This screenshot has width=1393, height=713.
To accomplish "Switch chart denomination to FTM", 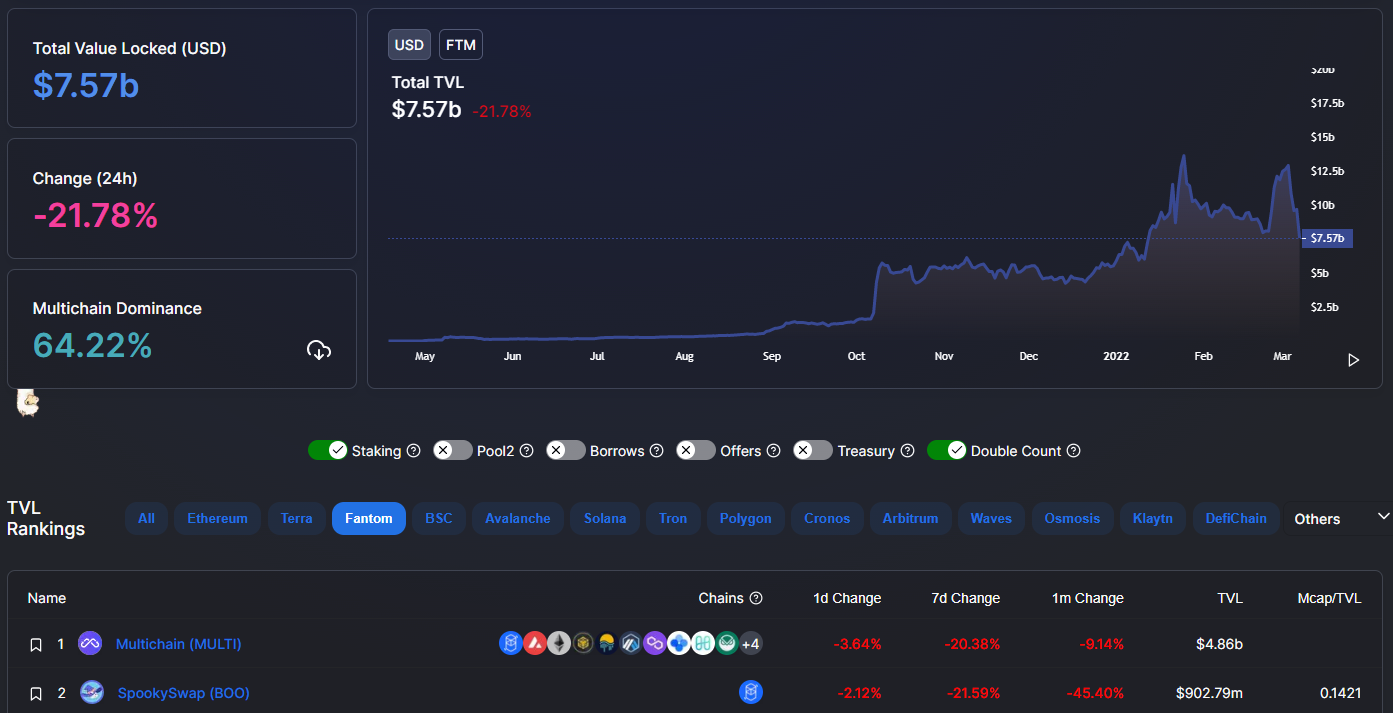I will (x=461, y=45).
